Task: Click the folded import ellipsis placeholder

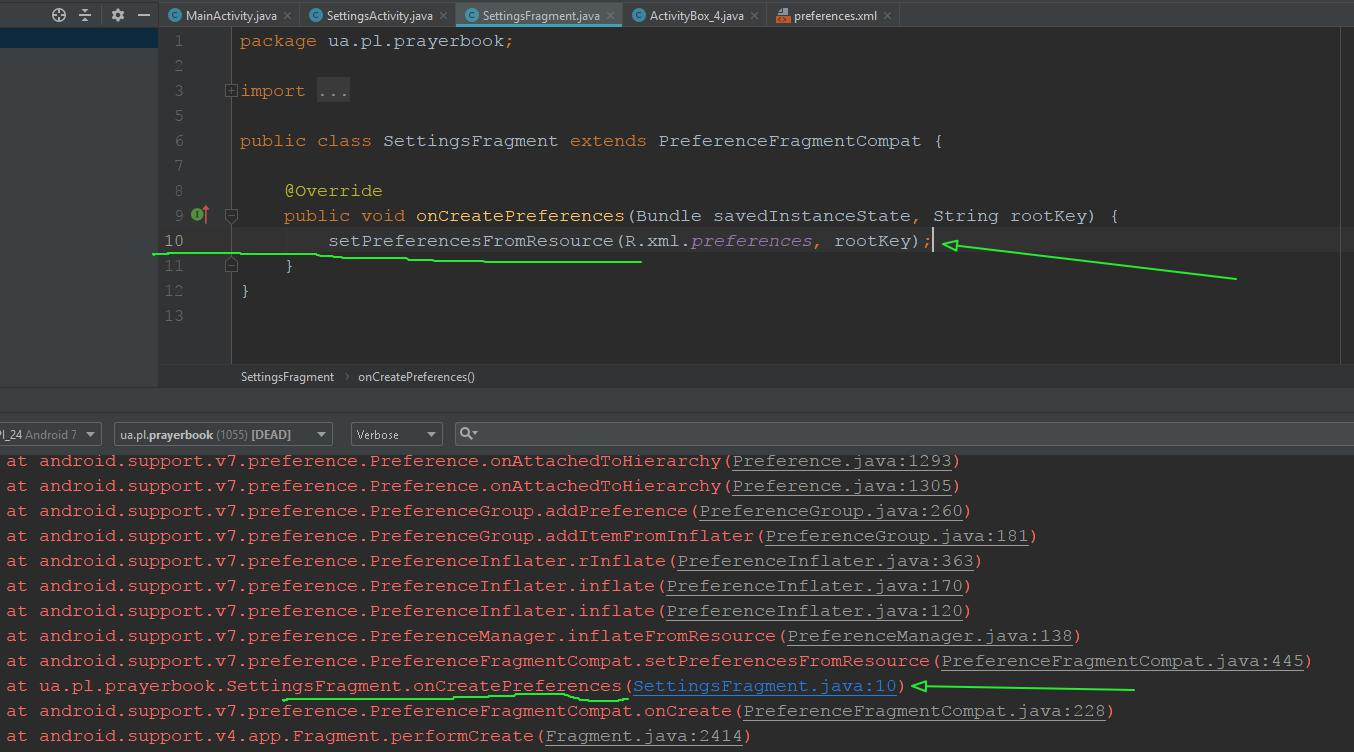Action: pyautogui.click(x=333, y=91)
